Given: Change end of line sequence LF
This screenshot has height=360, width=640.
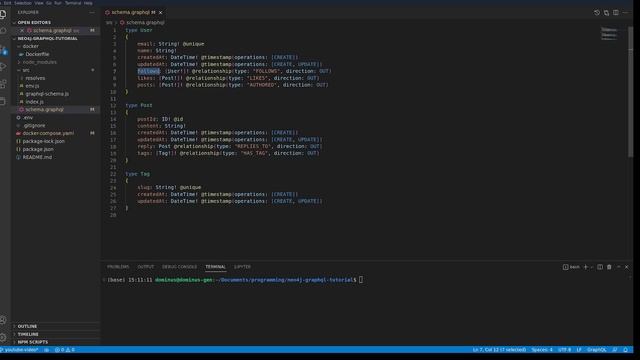Looking at the screenshot, I should (x=579, y=350).
